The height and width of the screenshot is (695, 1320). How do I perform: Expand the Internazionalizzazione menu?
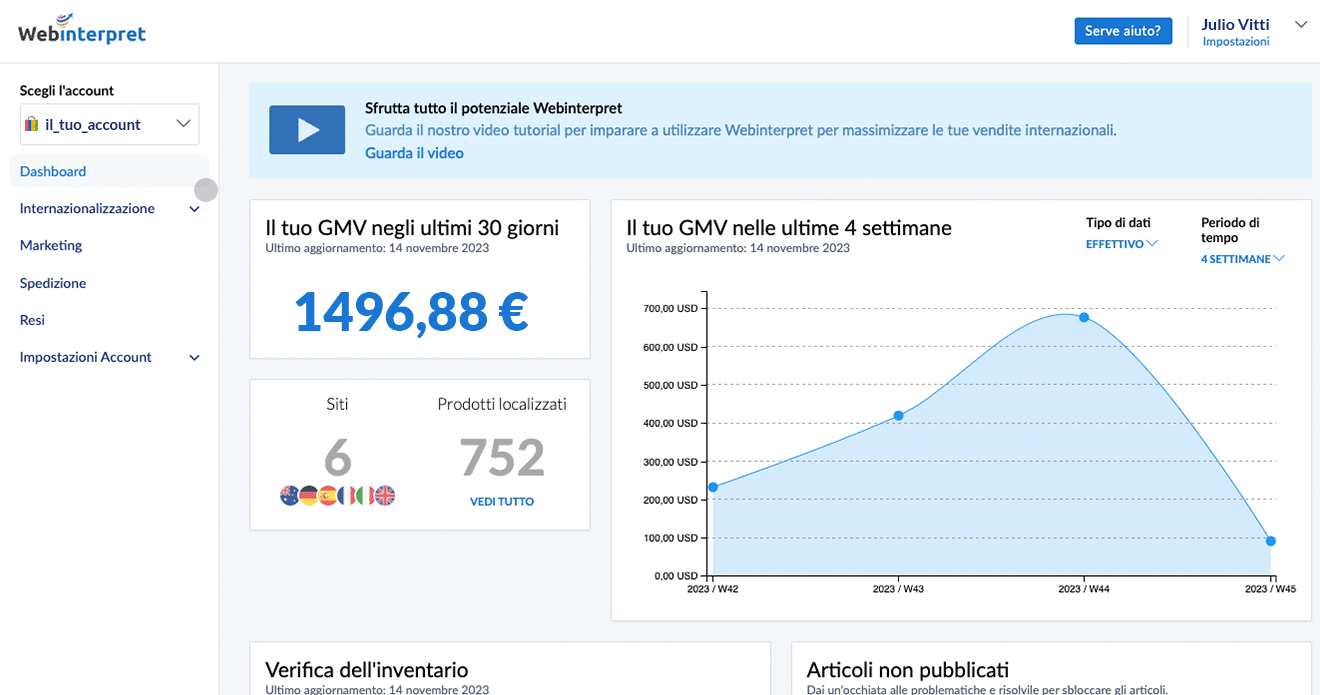[195, 209]
